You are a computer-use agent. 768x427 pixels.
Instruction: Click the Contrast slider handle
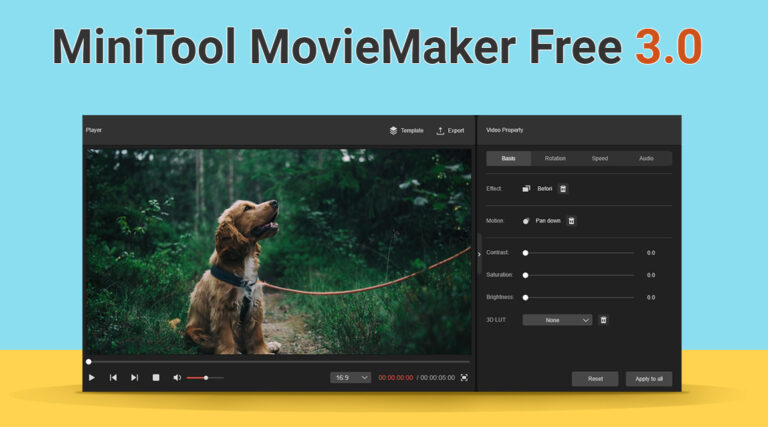coord(526,253)
